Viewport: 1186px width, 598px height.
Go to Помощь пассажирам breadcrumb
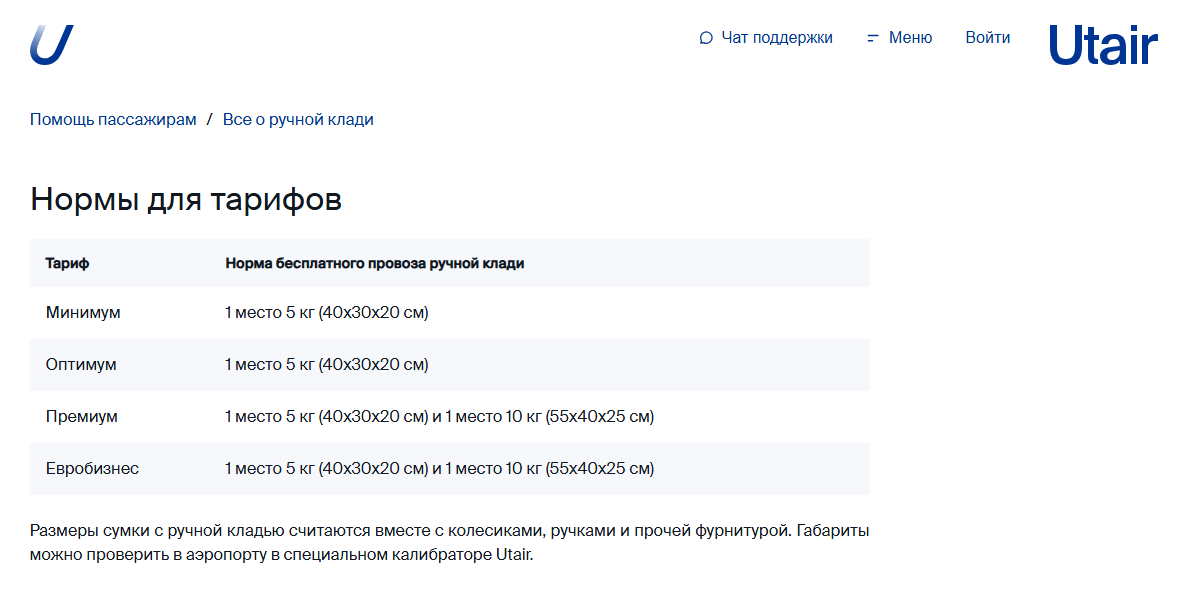[113, 119]
